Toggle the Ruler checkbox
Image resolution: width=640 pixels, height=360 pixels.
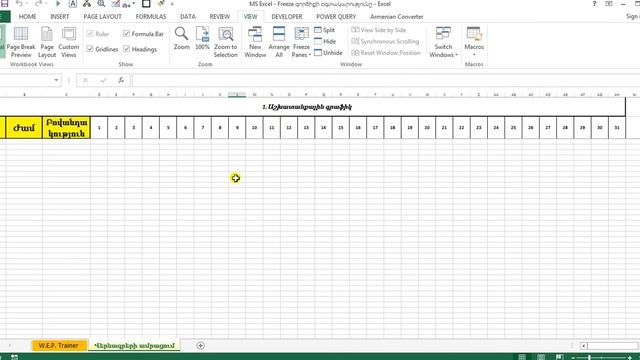coord(98,34)
